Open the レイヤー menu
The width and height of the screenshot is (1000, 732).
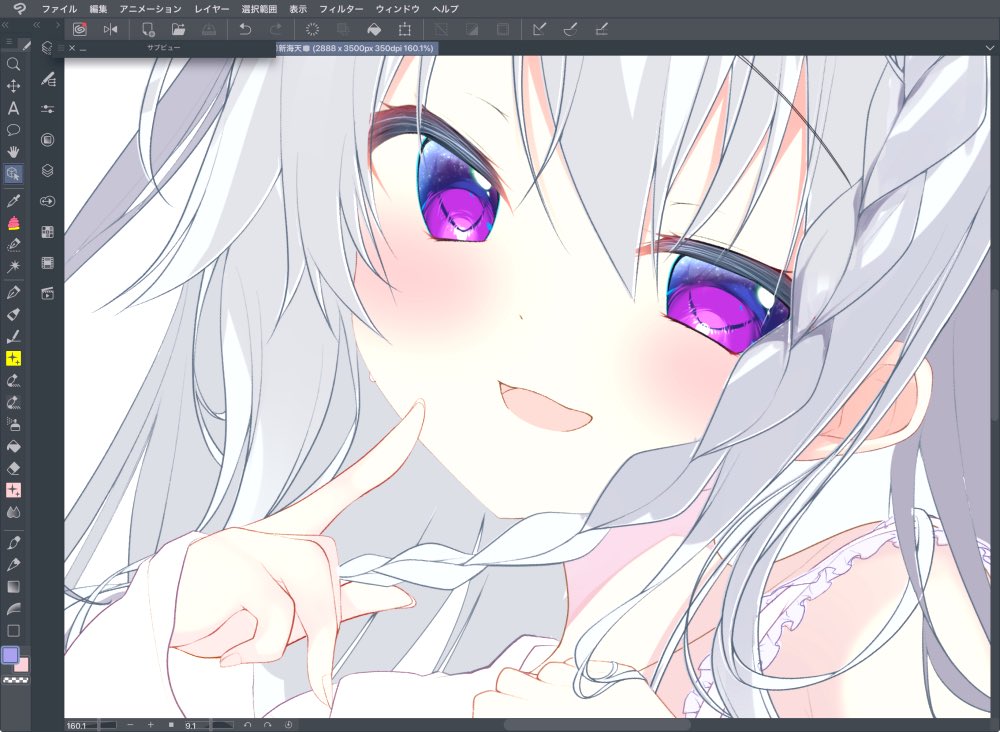(x=212, y=9)
